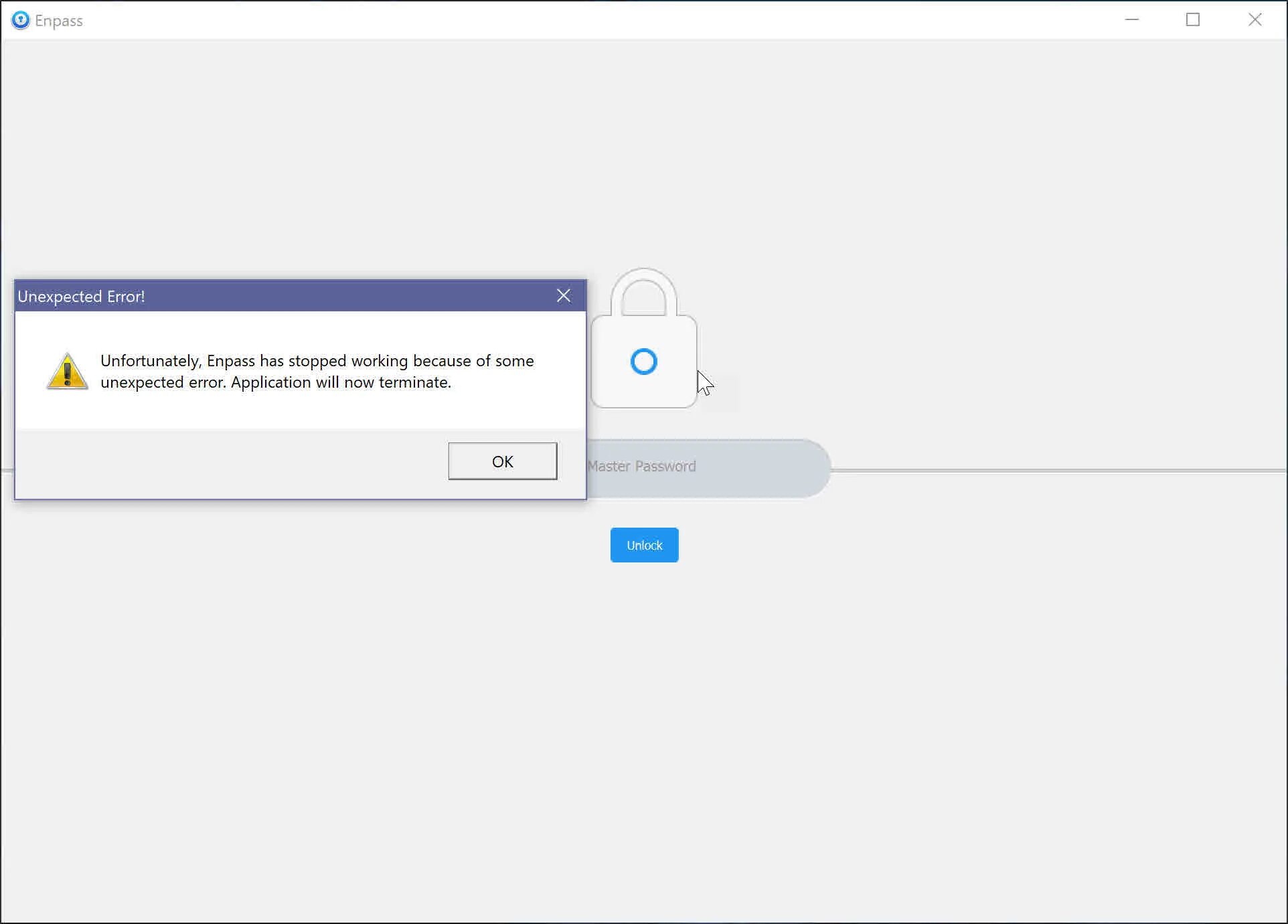1288x924 pixels.
Task: Click the error text 'Unfortunately, Enpass has stopped working'
Action: pos(254,361)
